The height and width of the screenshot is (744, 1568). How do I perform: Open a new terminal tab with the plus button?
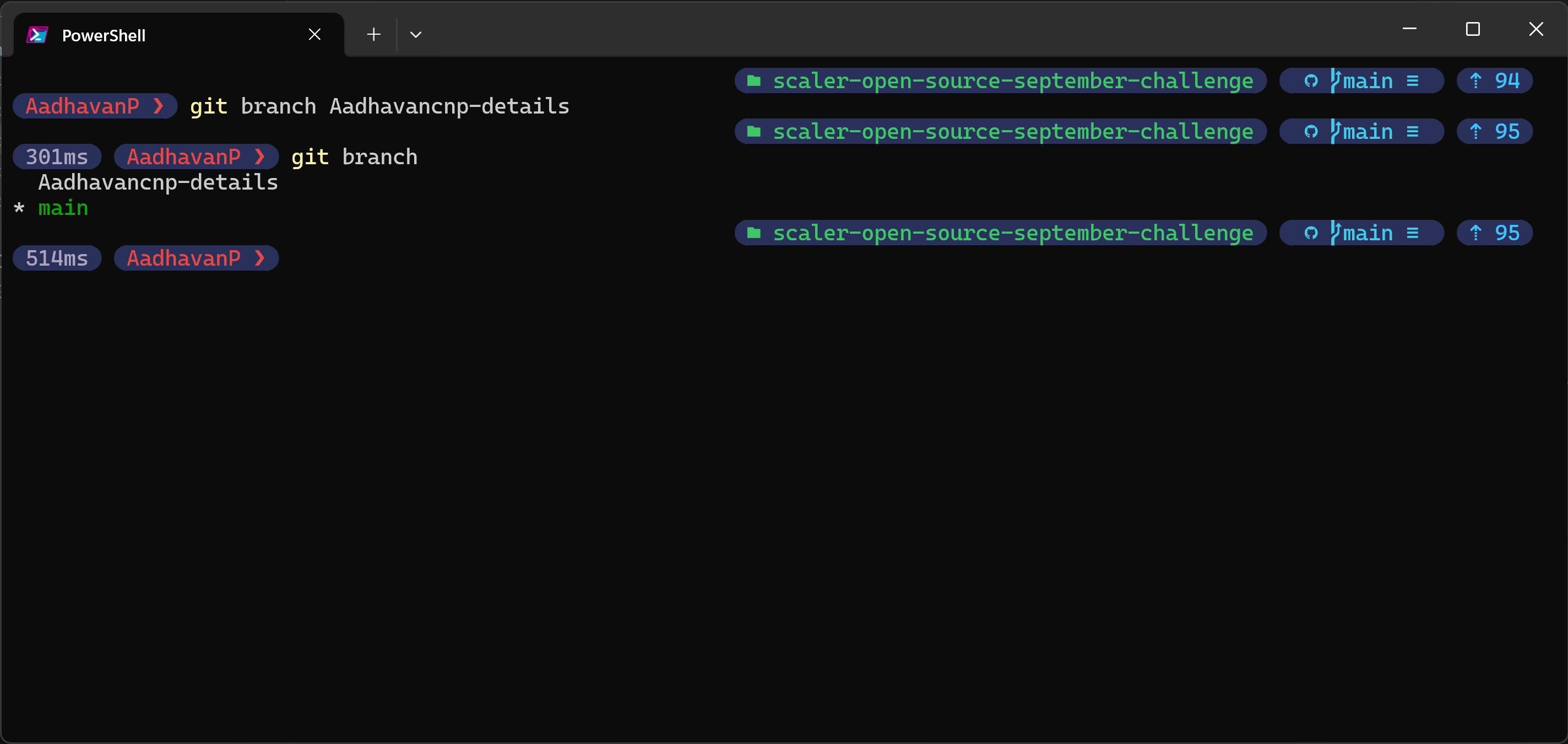(x=373, y=35)
